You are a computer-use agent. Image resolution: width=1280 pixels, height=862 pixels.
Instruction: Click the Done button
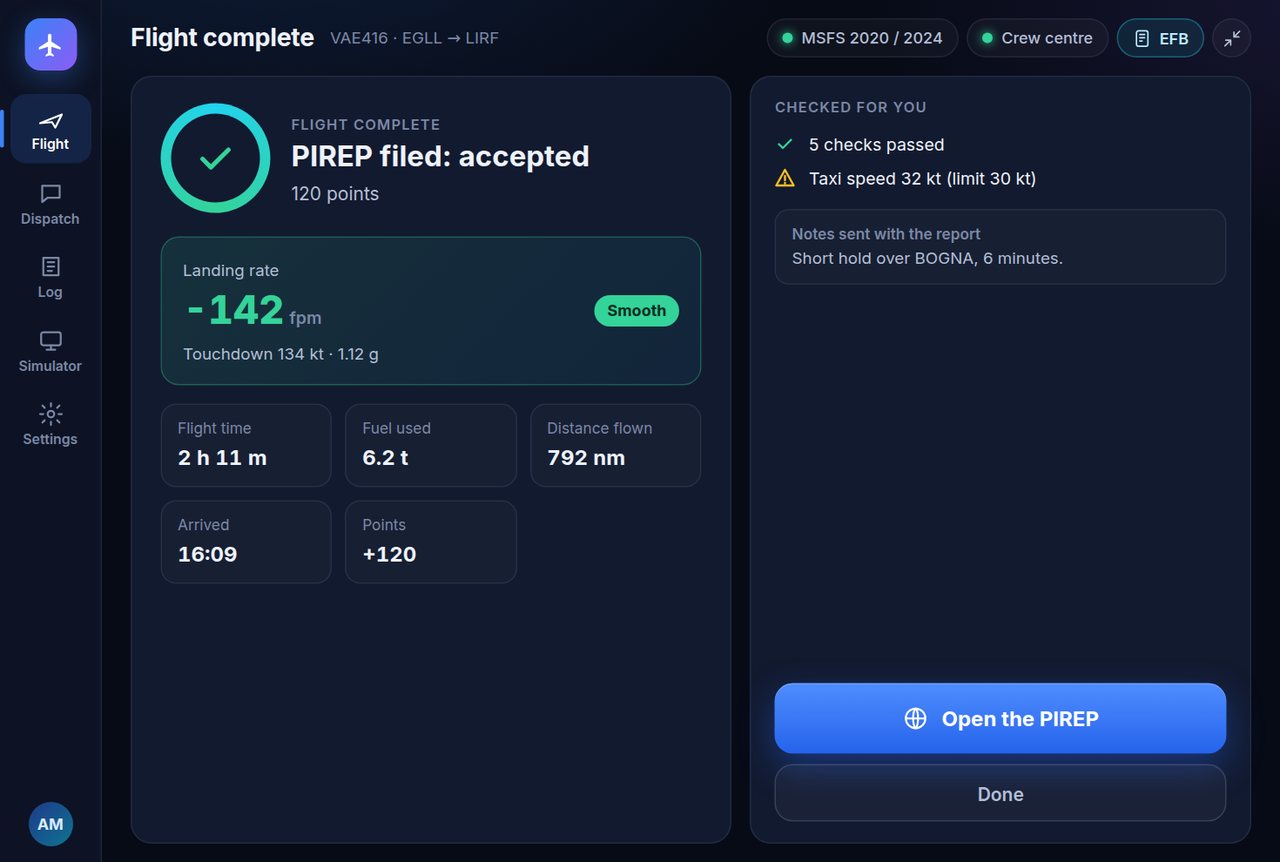point(1000,793)
